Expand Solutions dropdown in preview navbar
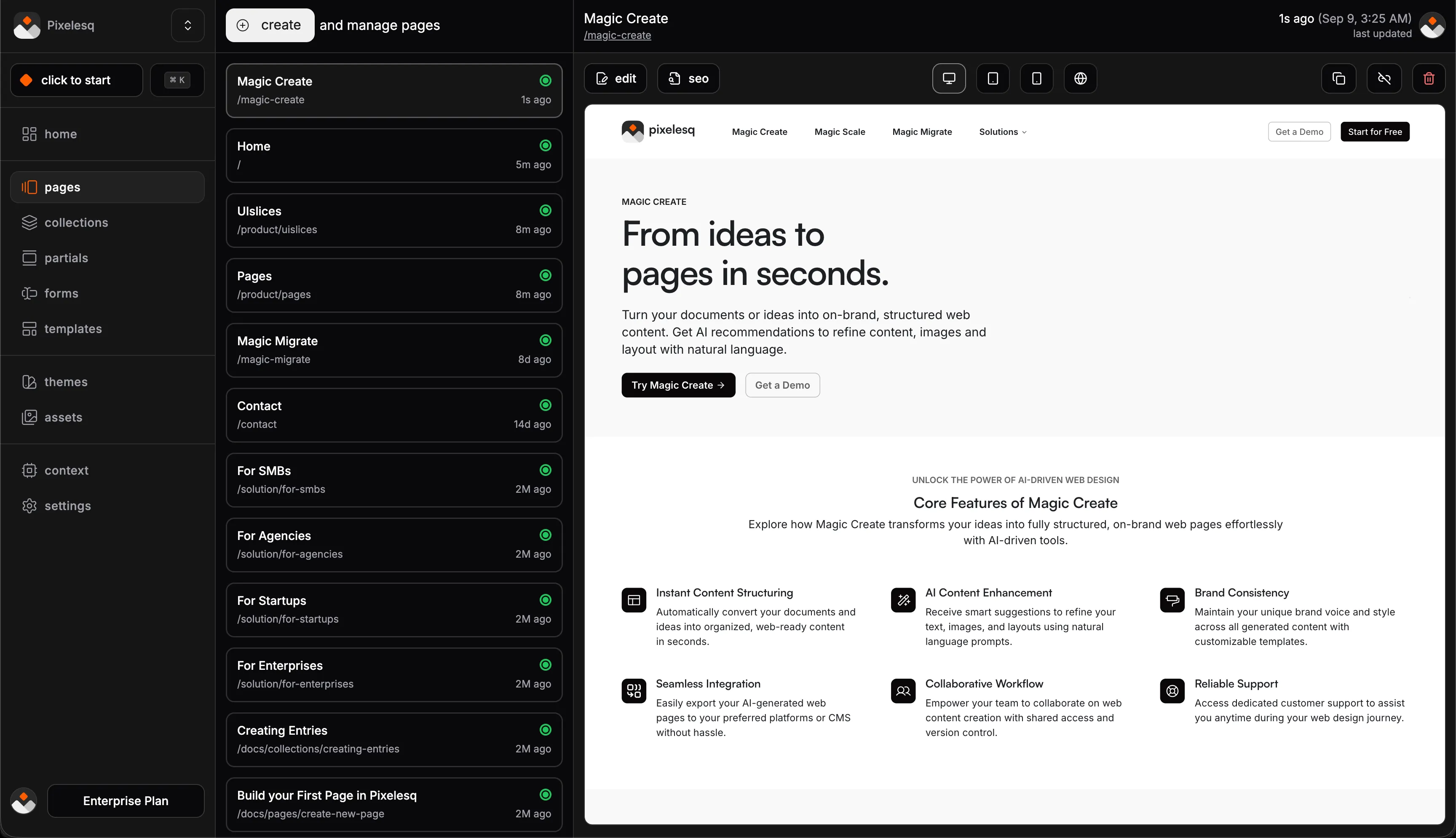Screen dimensions: 1456x838 coord(1002,132)
